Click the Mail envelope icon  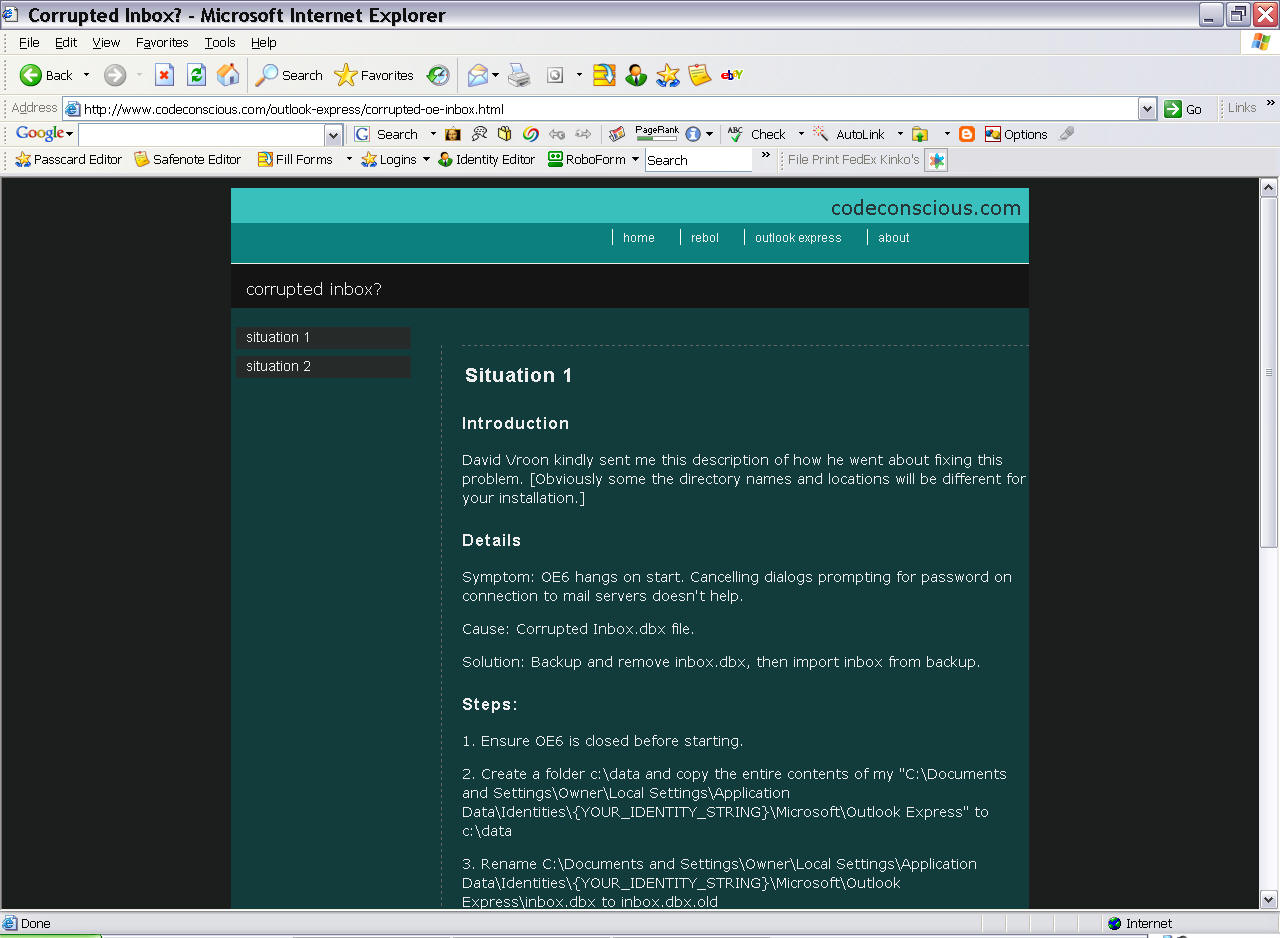[478, 75]
